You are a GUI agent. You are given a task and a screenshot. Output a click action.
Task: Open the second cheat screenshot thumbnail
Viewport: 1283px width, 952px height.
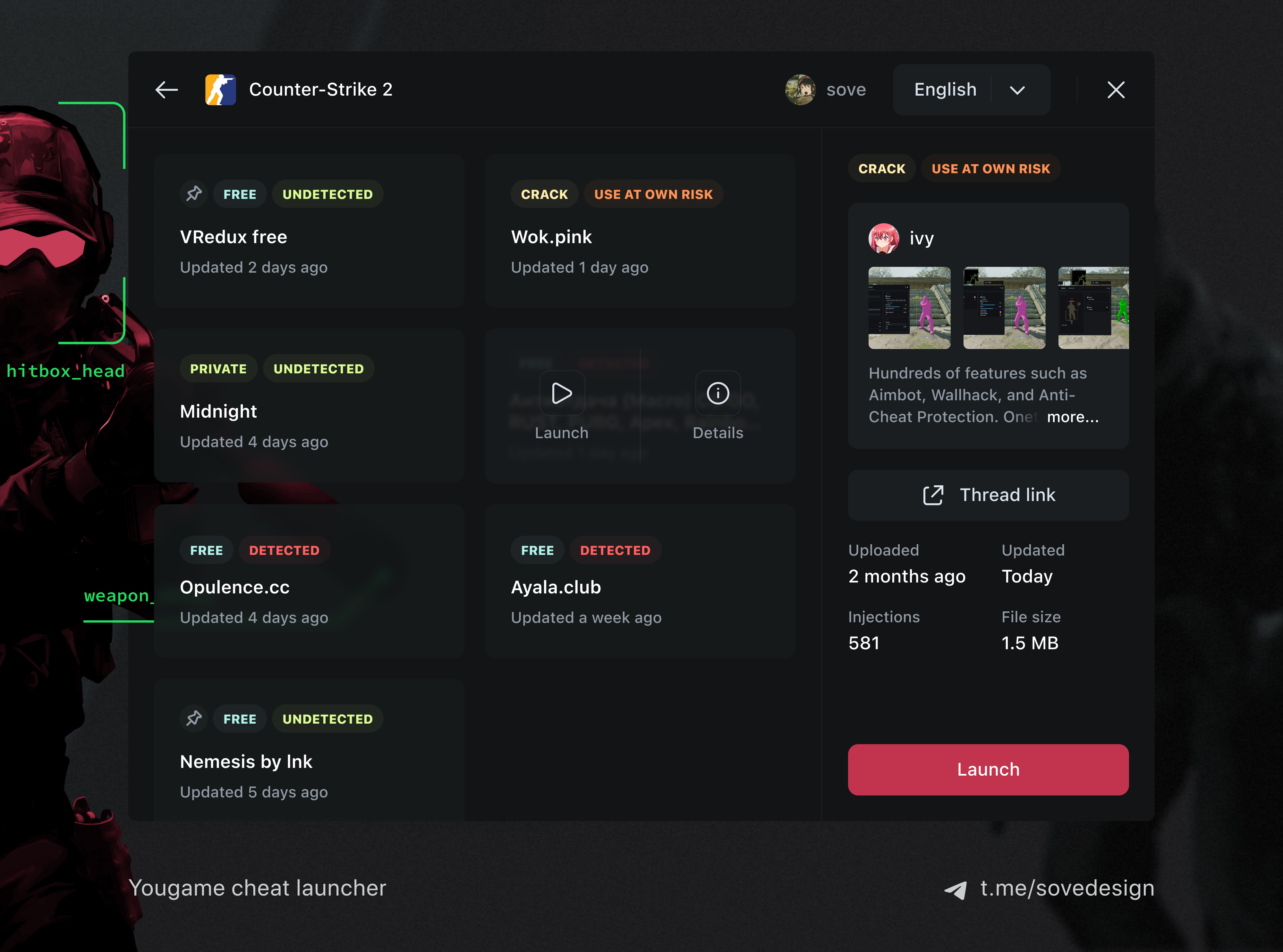[x=1004, y=308]
